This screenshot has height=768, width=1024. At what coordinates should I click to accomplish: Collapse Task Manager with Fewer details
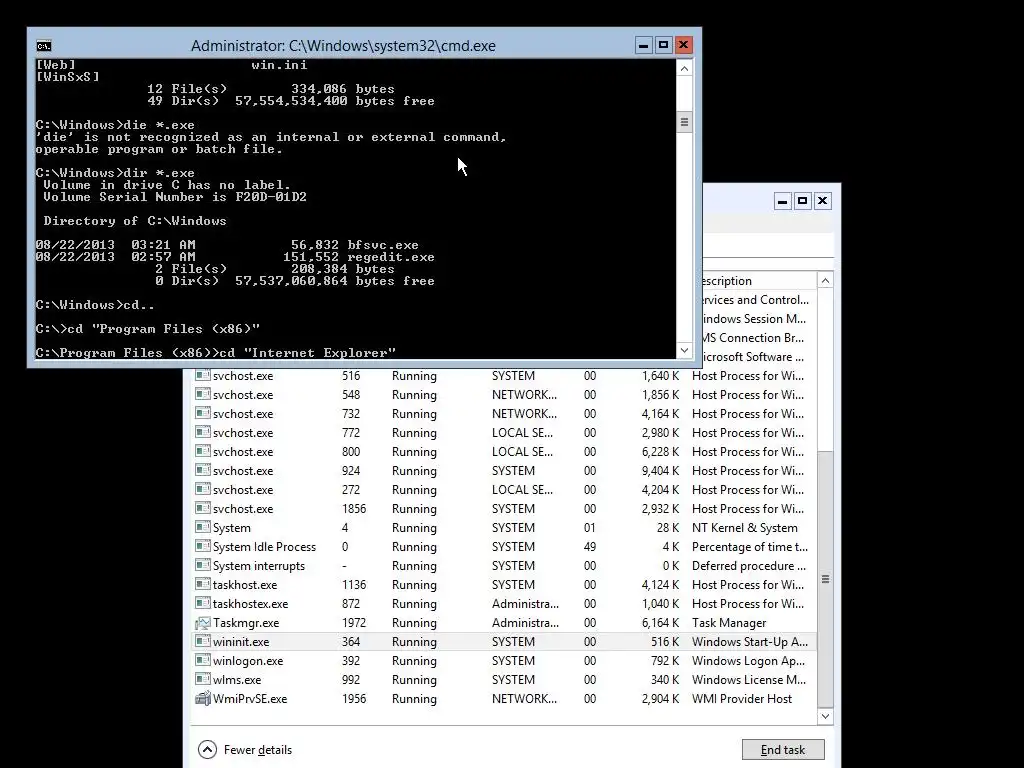pyautogui.click(x=245, y=750)
